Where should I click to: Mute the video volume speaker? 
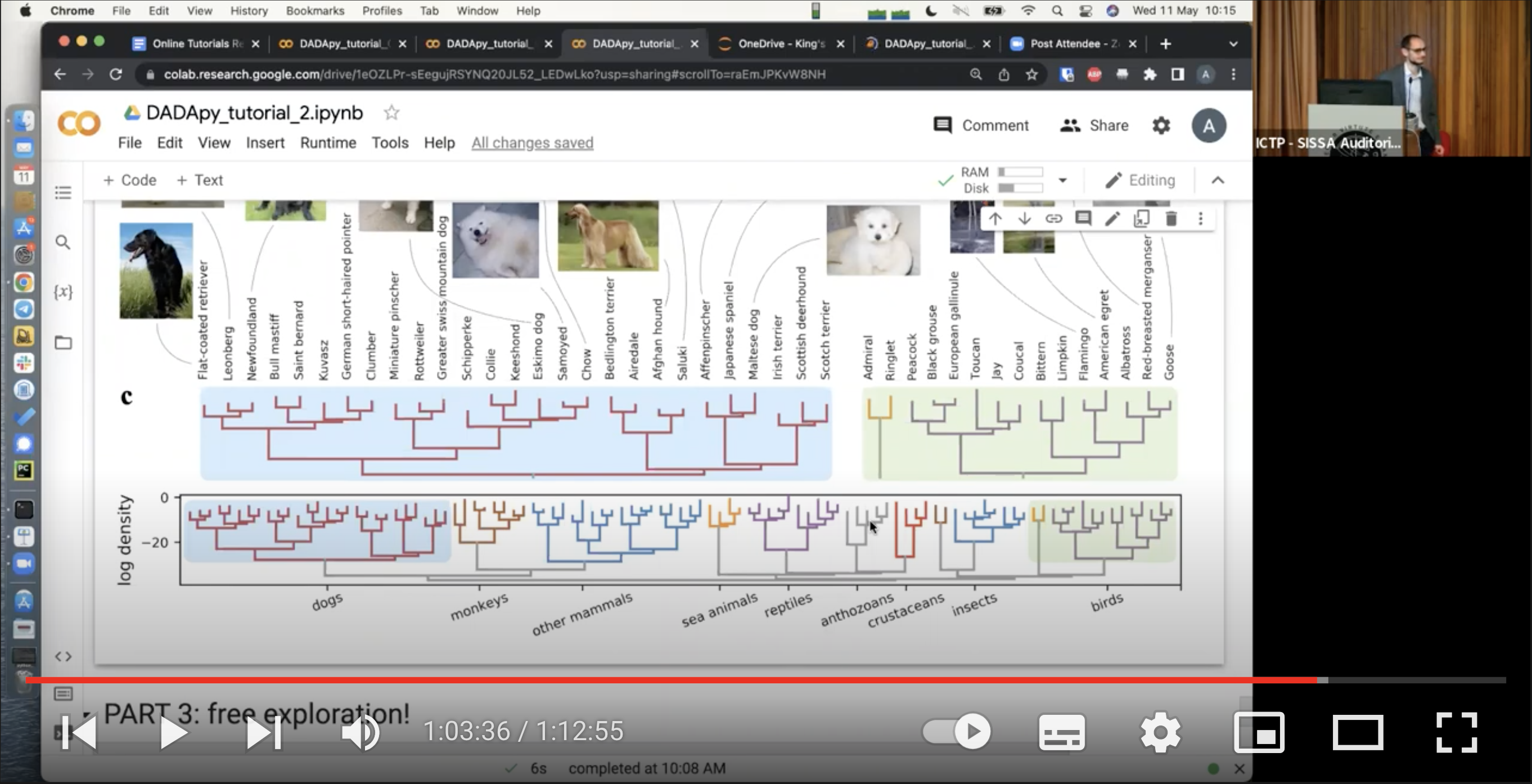coord(361,732)
